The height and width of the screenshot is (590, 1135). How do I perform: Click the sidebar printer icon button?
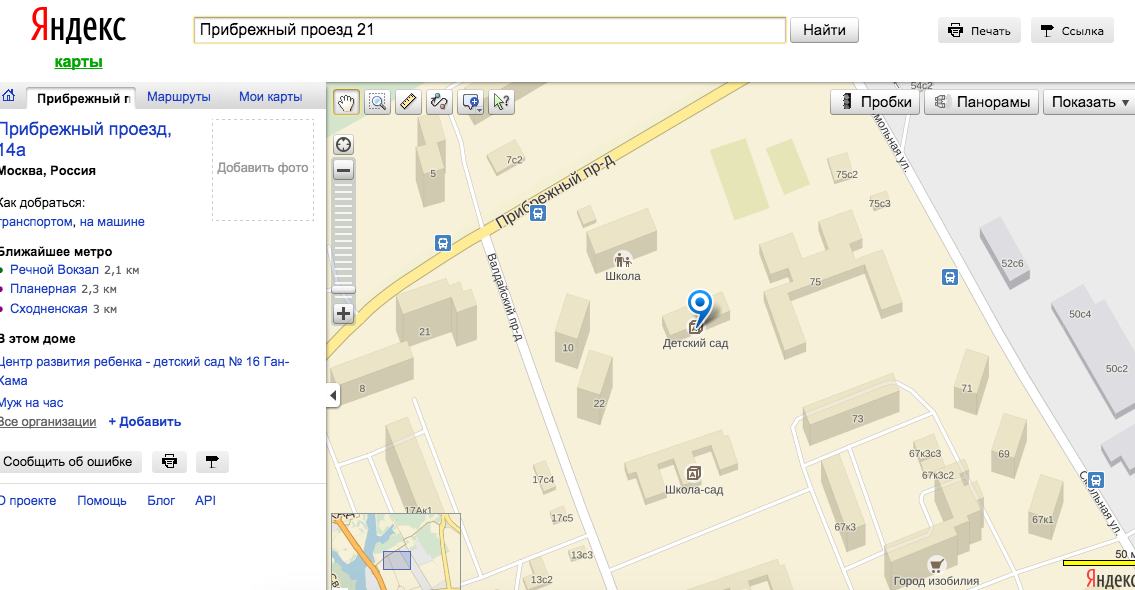point(169,462)
